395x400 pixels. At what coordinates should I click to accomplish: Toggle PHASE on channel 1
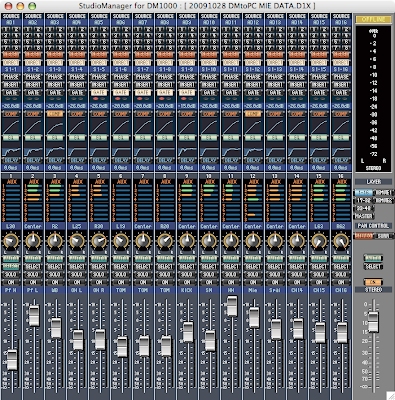tap(11, 77)
